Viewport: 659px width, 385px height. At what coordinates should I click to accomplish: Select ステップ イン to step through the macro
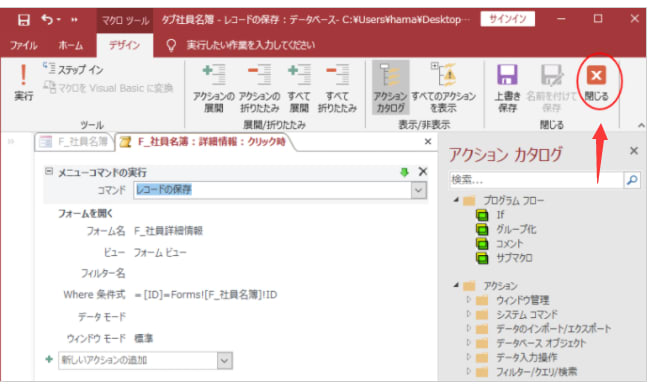point(74,69)
